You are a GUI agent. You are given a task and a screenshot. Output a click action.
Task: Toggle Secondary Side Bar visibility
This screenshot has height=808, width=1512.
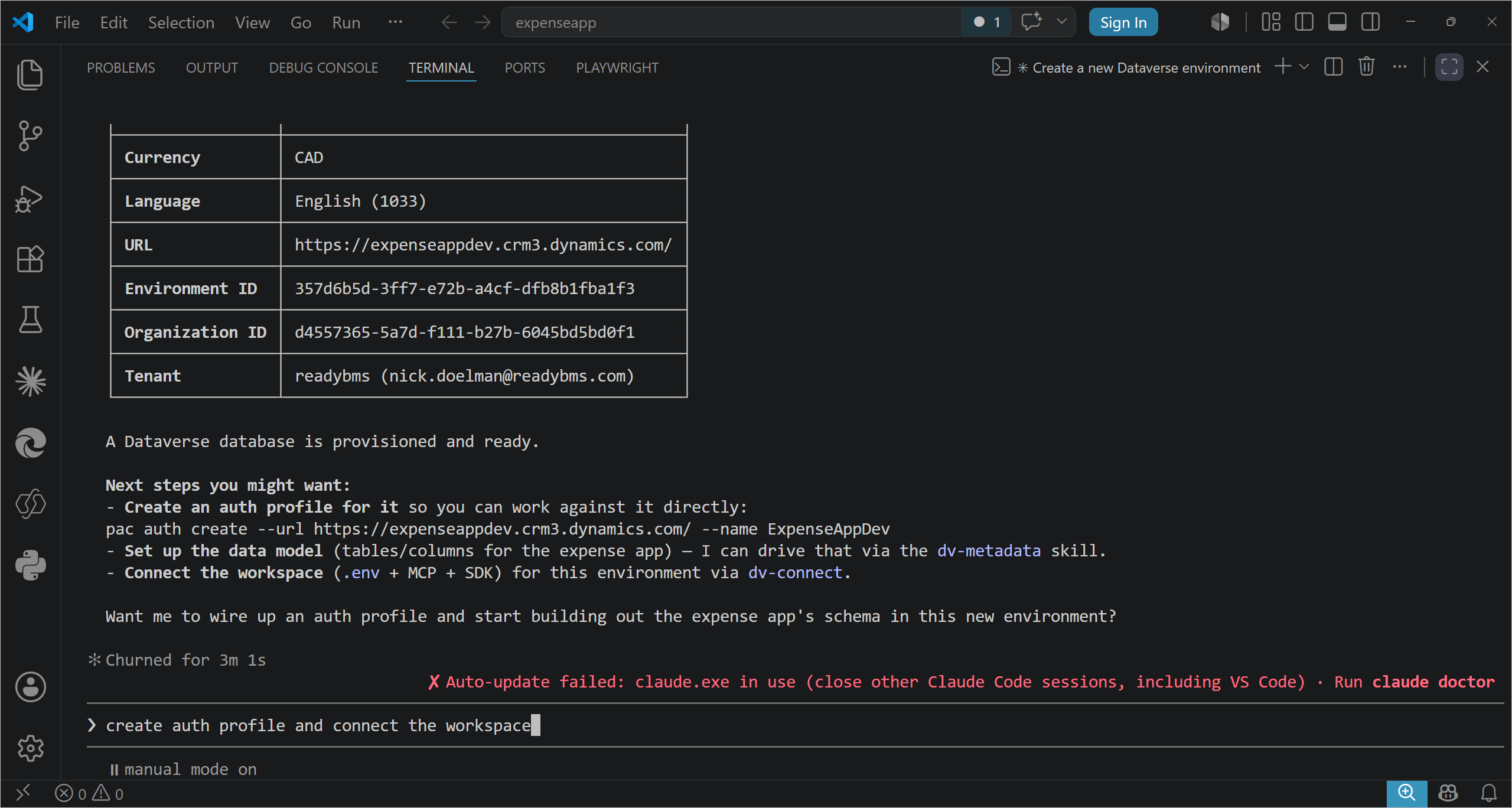coord(1370,22)
